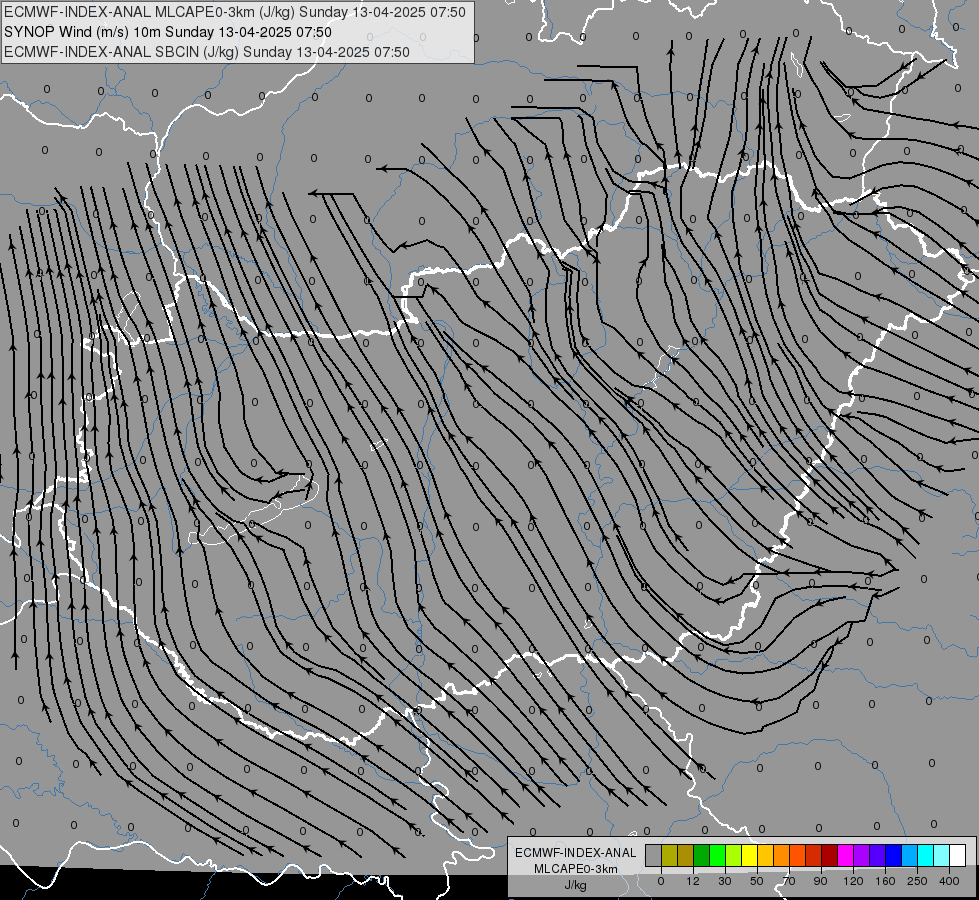Select the dark red legend swatch
The width and height of the screenshot is (979, 900).
pyautogui.click(x=829, y=856)
